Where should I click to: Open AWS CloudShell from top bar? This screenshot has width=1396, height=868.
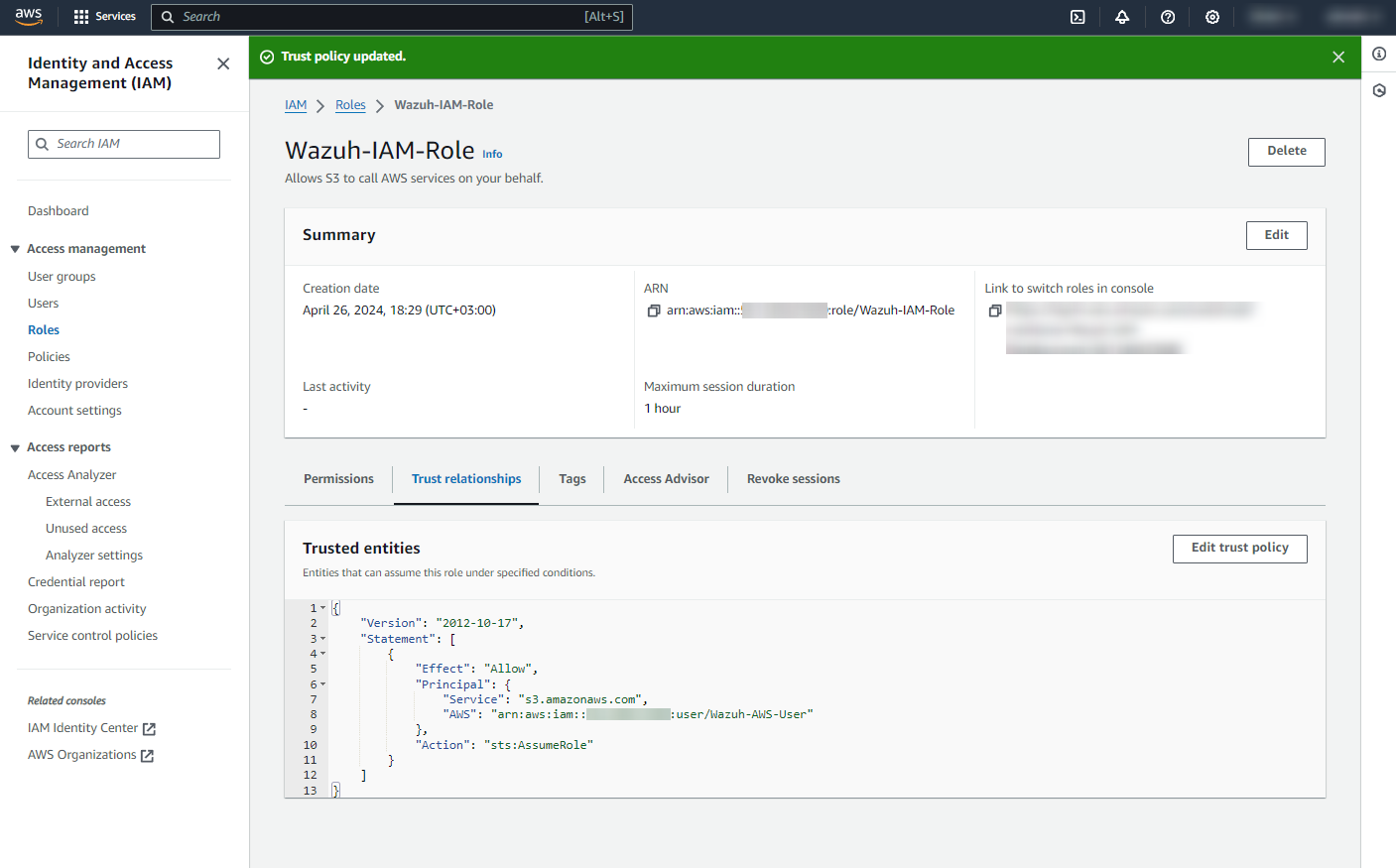pyautogui.click(x=1078, y=17)
